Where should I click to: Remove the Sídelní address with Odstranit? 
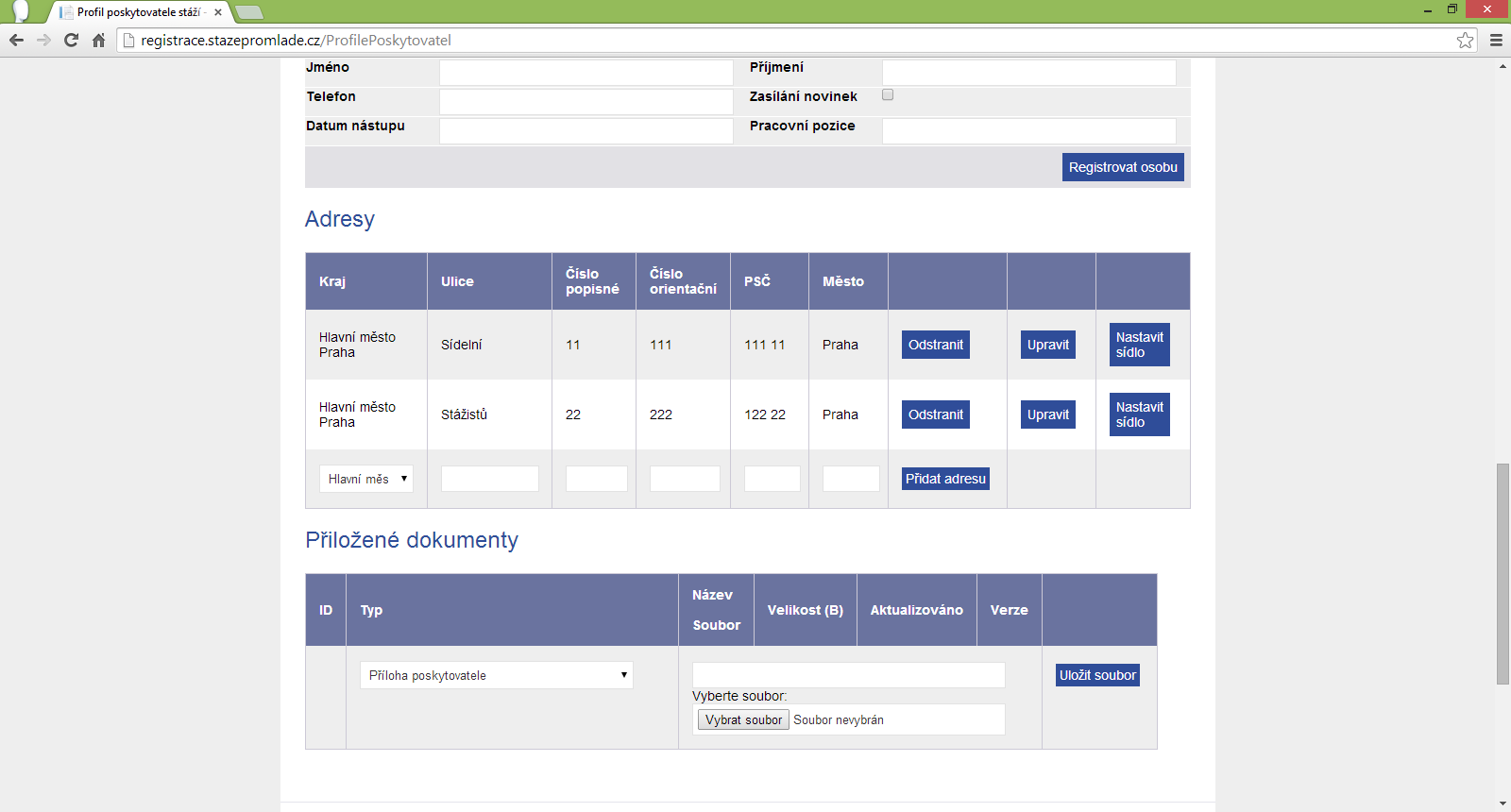coord(936,345)
